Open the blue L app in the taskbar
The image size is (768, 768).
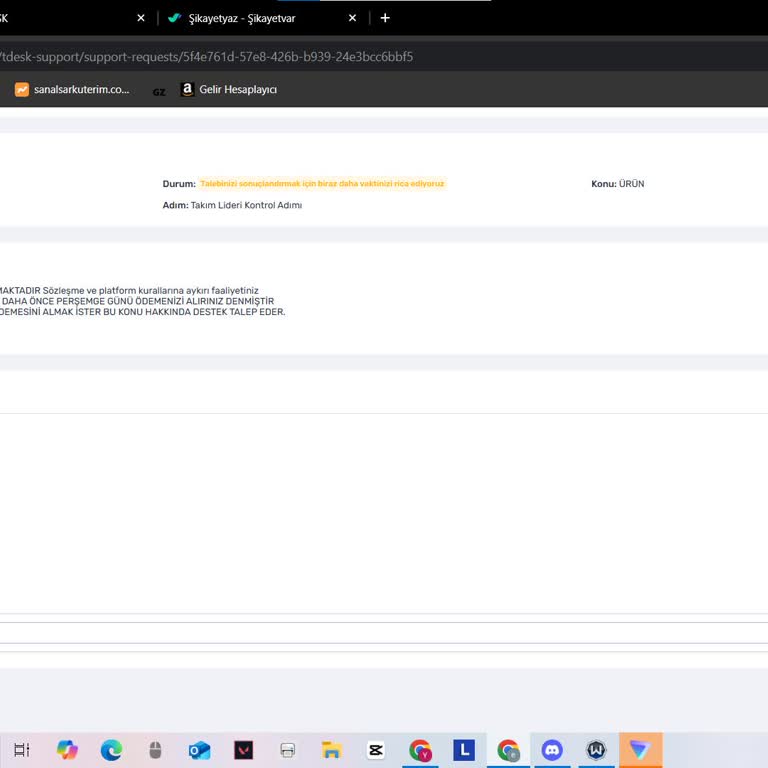(x=464, y=750)
